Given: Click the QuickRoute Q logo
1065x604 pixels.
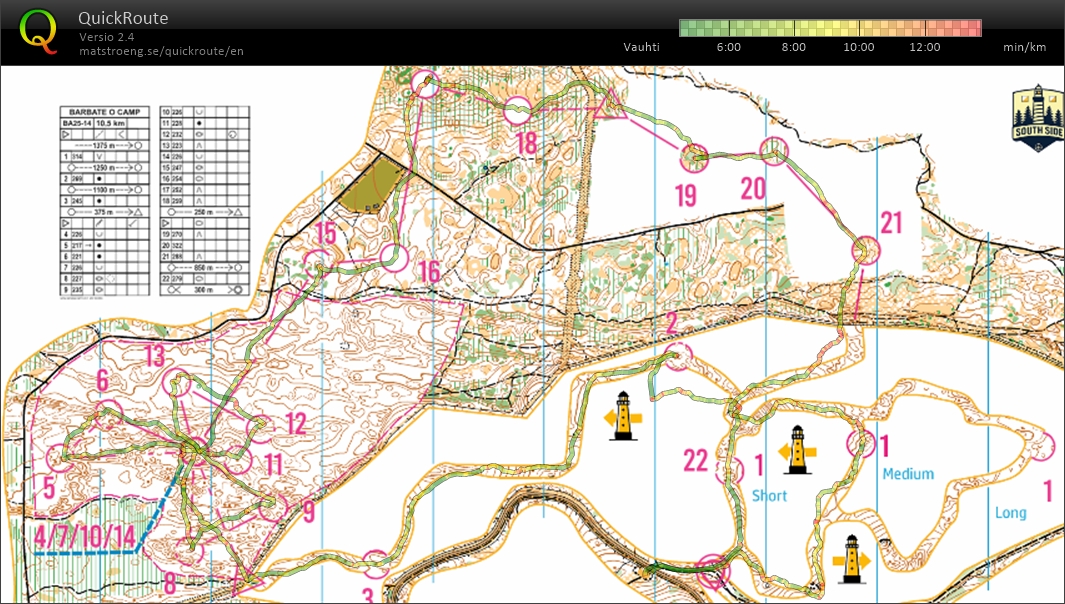Looking at the screenshot, I should pos(38,30).
